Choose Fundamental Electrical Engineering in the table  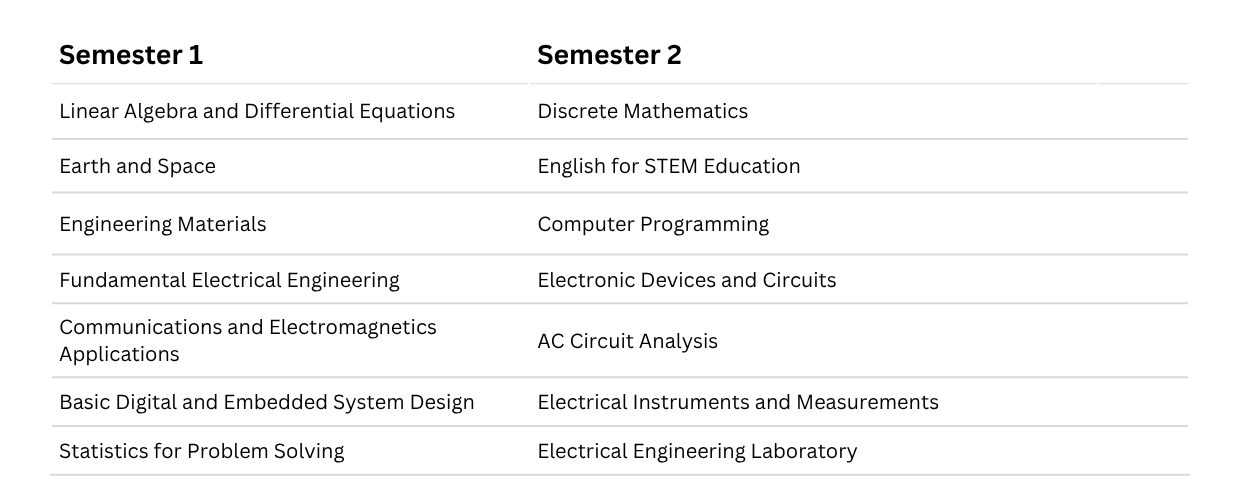tap(229, 280)
